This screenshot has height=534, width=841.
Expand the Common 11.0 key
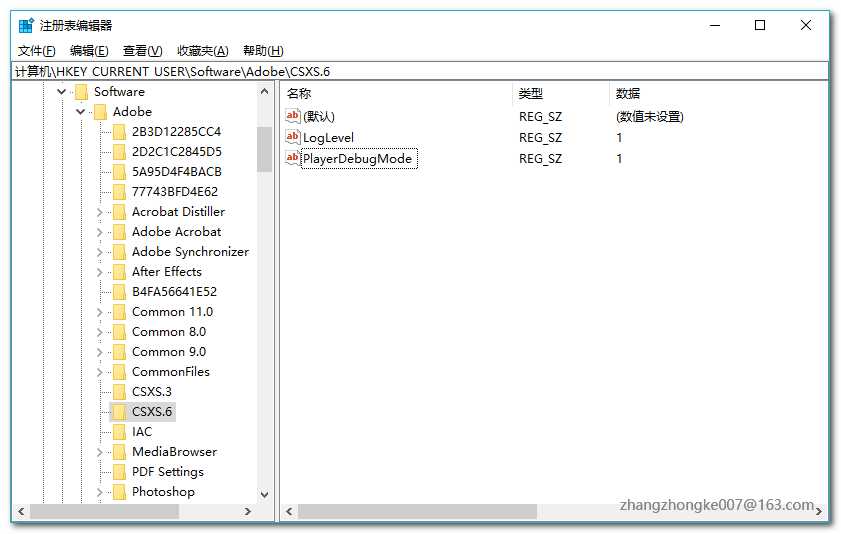coord(99,312)
